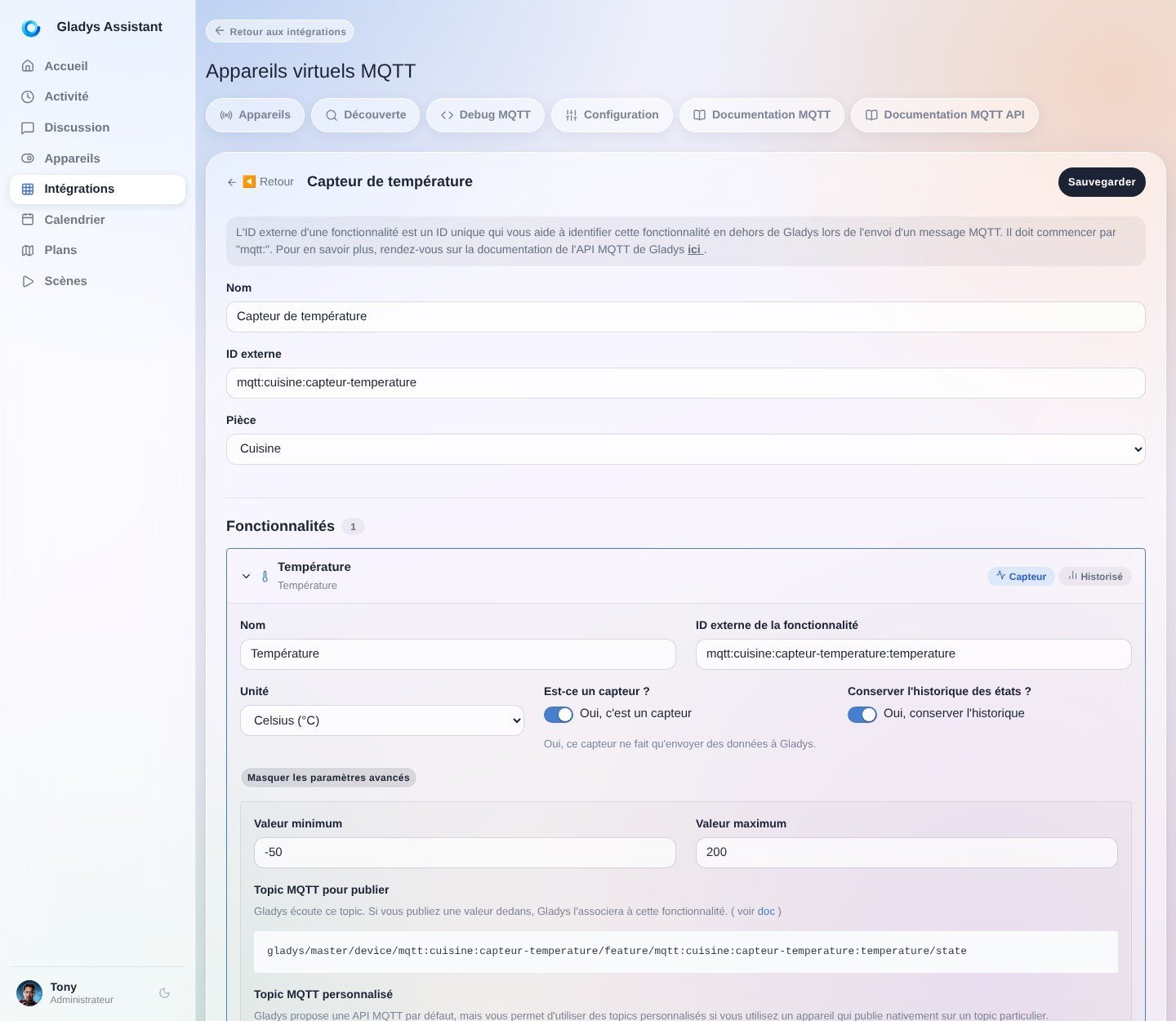
Task: Click the book icon on Documentation MQTT
Action: tap(699, 115)
